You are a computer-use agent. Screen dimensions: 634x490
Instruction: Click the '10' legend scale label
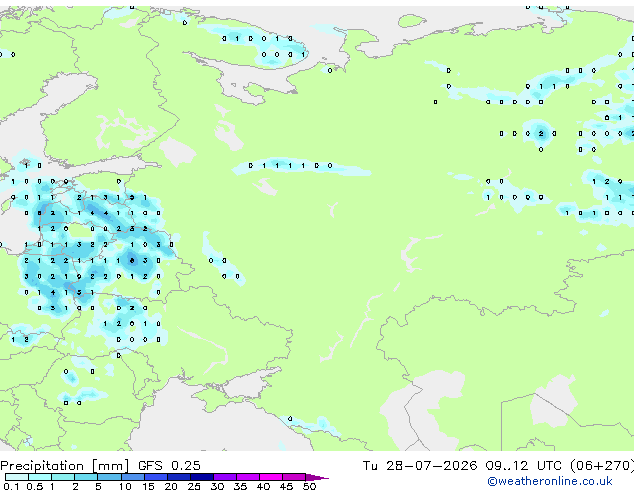point(125,486)
